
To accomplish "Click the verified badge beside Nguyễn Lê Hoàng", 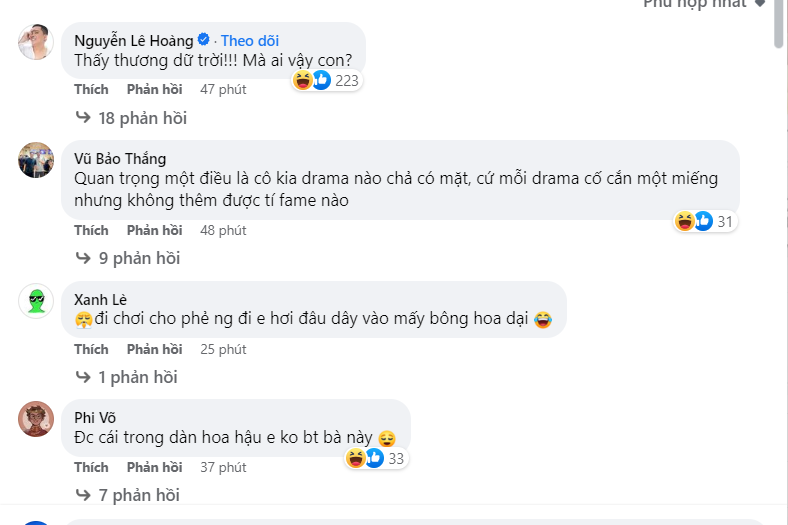I will click(x=203, y=40).
